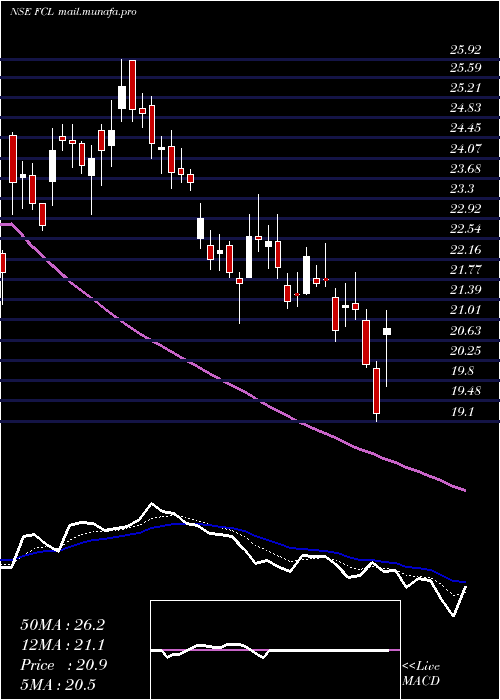Click the 25.92 price level label
The height and width of the screenshot is (700, 500).
466,50
